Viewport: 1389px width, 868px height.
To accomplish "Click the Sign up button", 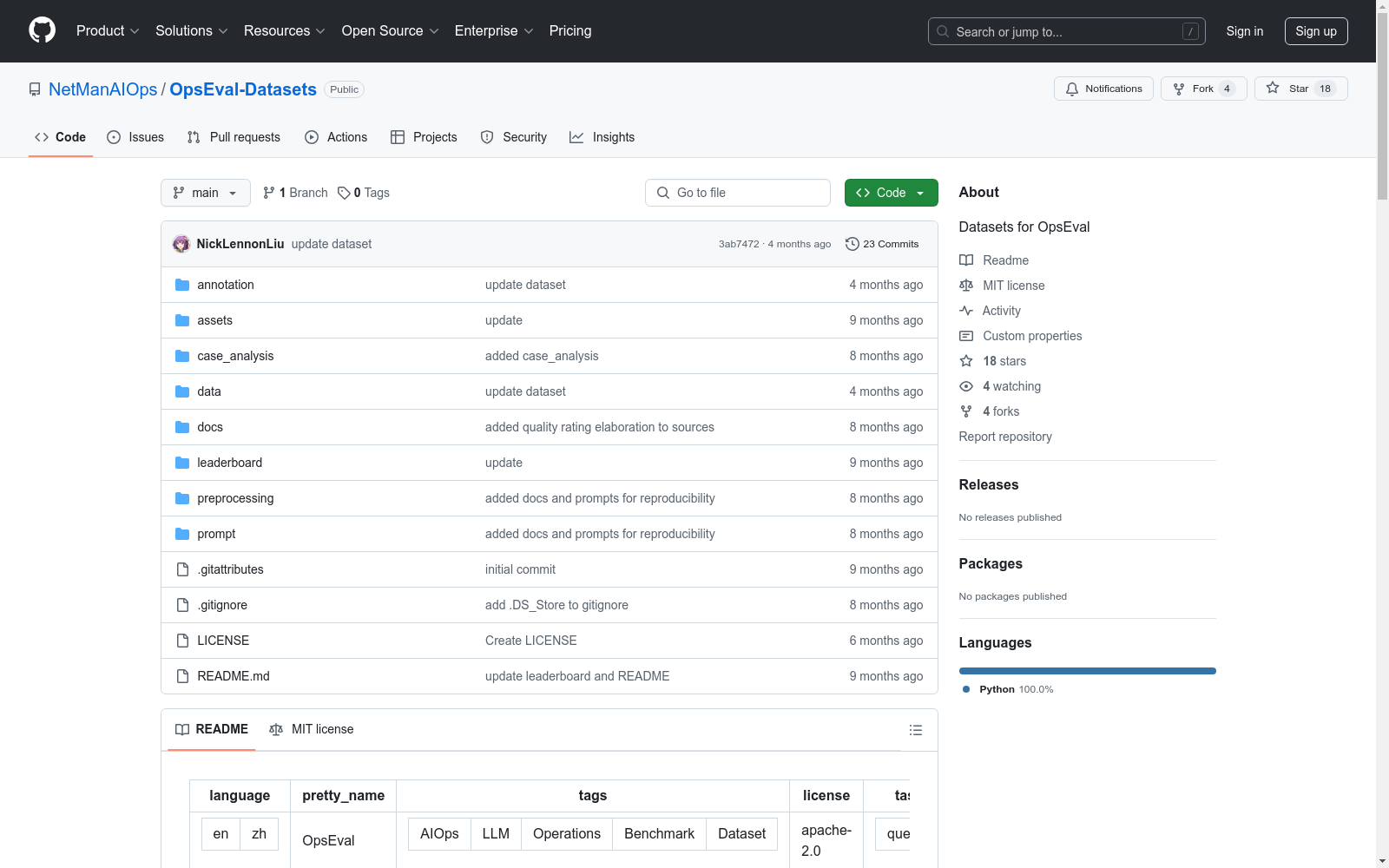I will click(x=1316, y=31).
